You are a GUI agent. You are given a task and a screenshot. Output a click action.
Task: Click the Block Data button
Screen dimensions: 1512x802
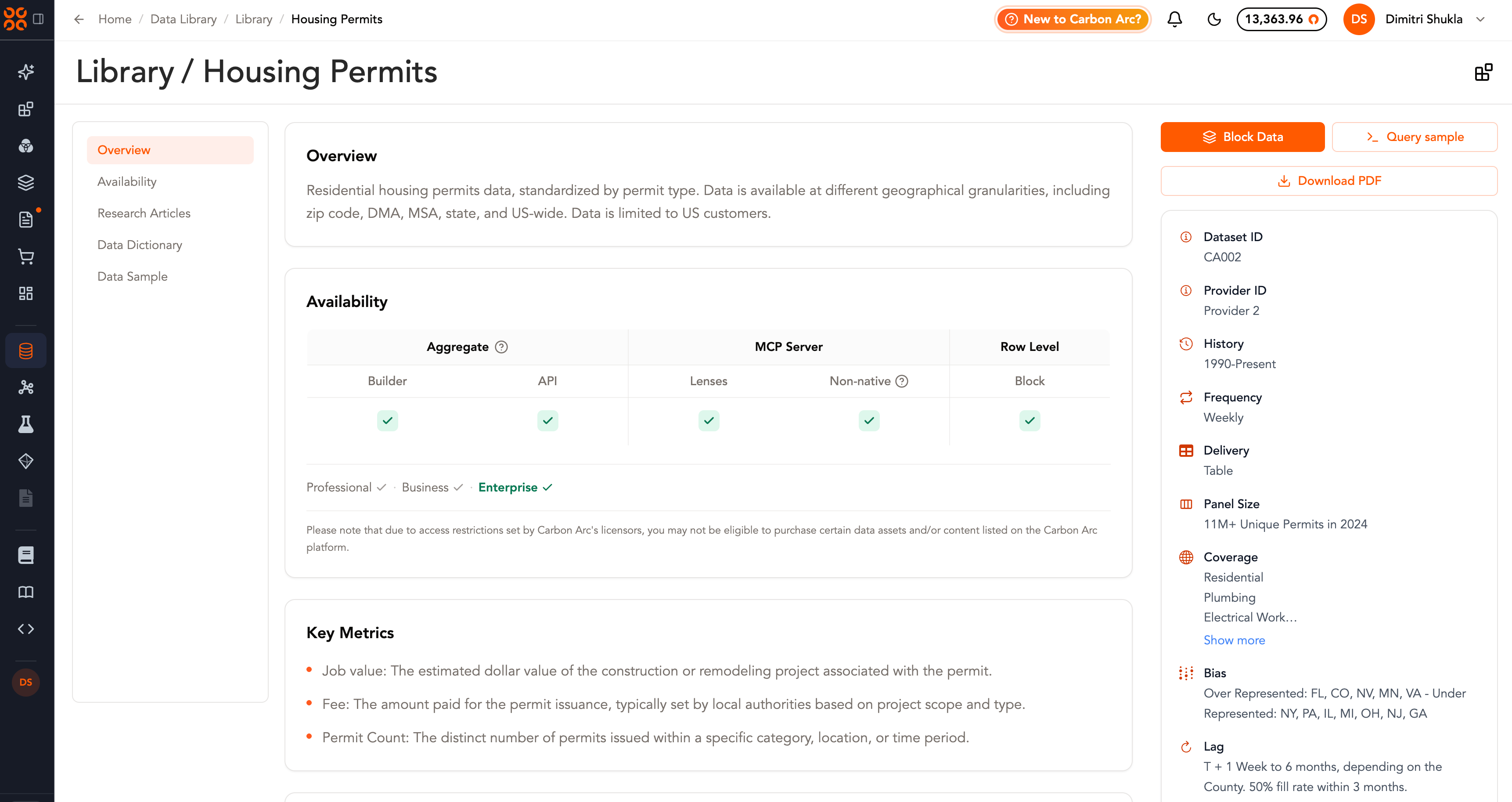pos(1242,137)
